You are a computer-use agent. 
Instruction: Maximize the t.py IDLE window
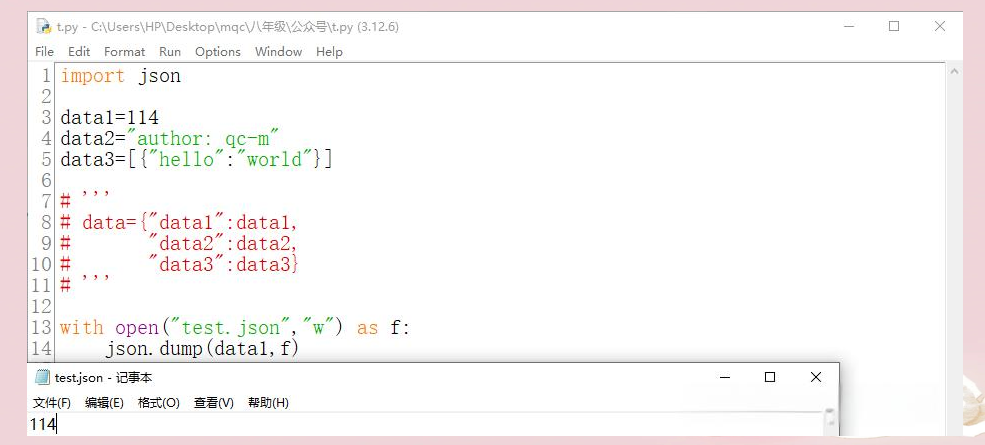[894, 26]
